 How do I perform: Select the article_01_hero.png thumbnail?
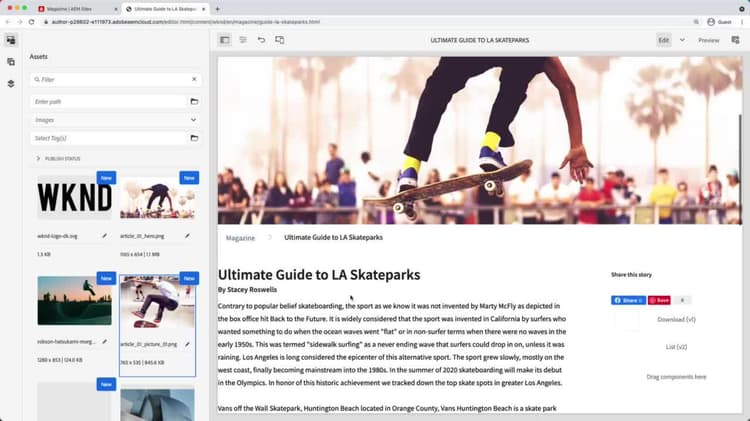[157, 198]
